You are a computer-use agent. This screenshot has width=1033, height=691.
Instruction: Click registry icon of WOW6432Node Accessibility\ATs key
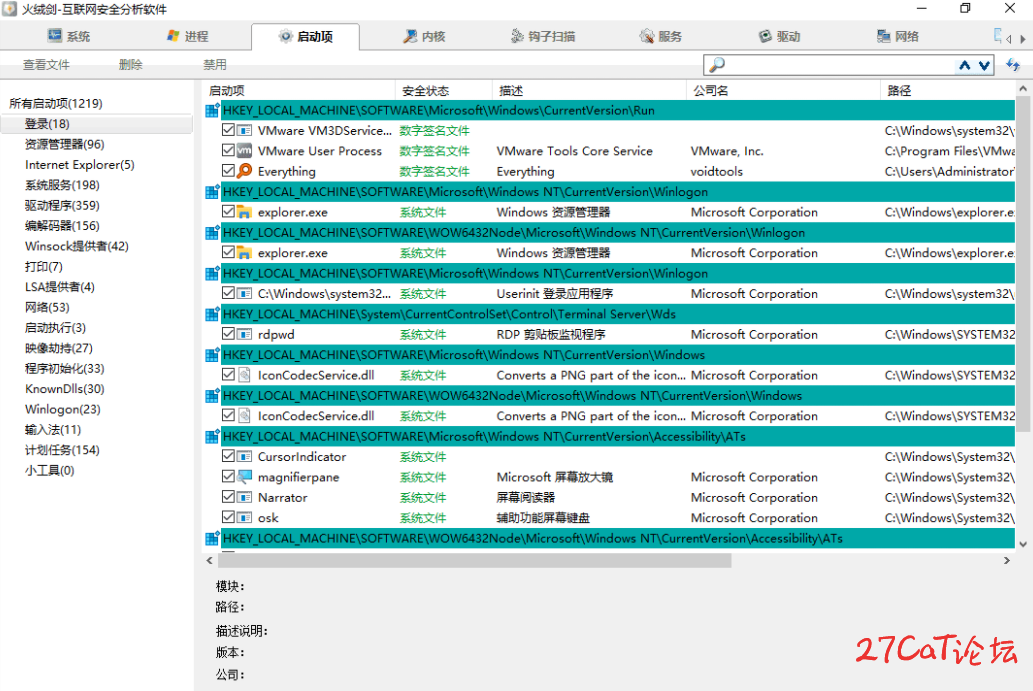click(212, 538)
